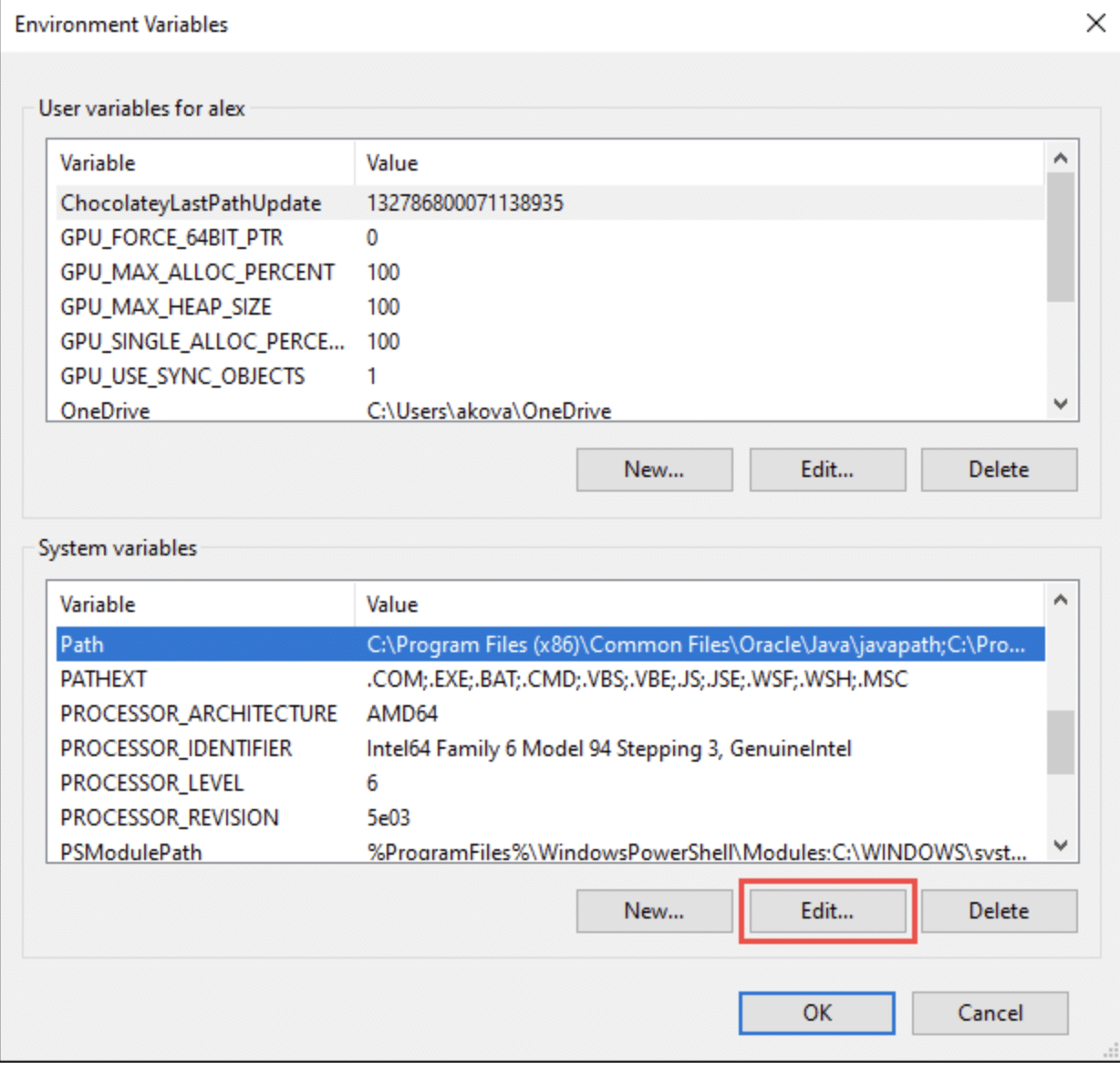Click .COM;.EXE;.BAT PATHEXT value
This screenshot has width=1120, height=1069.
tap(637, 680)
